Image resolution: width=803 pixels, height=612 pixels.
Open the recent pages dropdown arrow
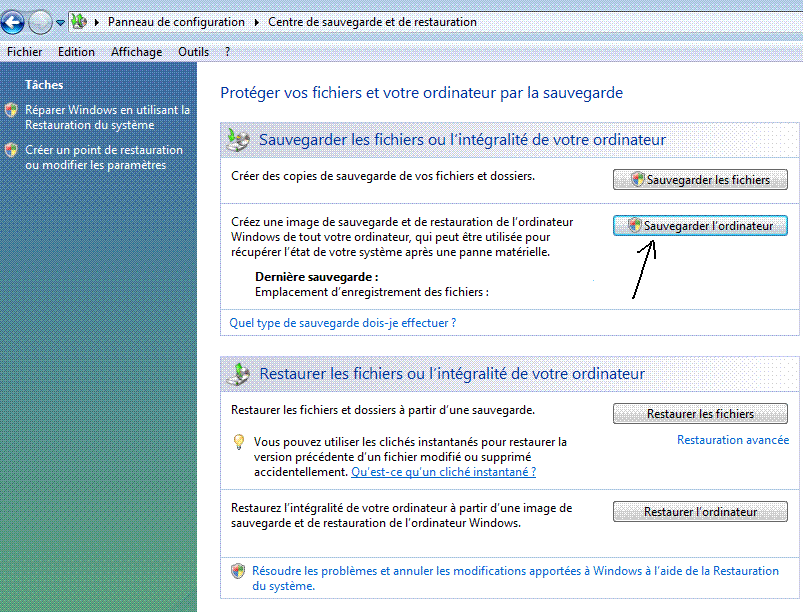tap(60, 23)
